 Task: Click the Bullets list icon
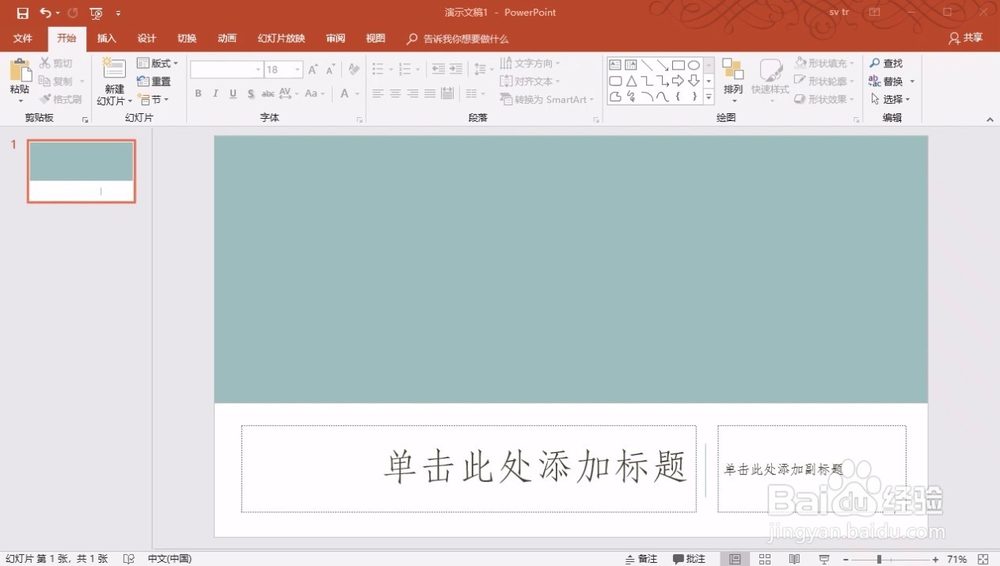378,69
